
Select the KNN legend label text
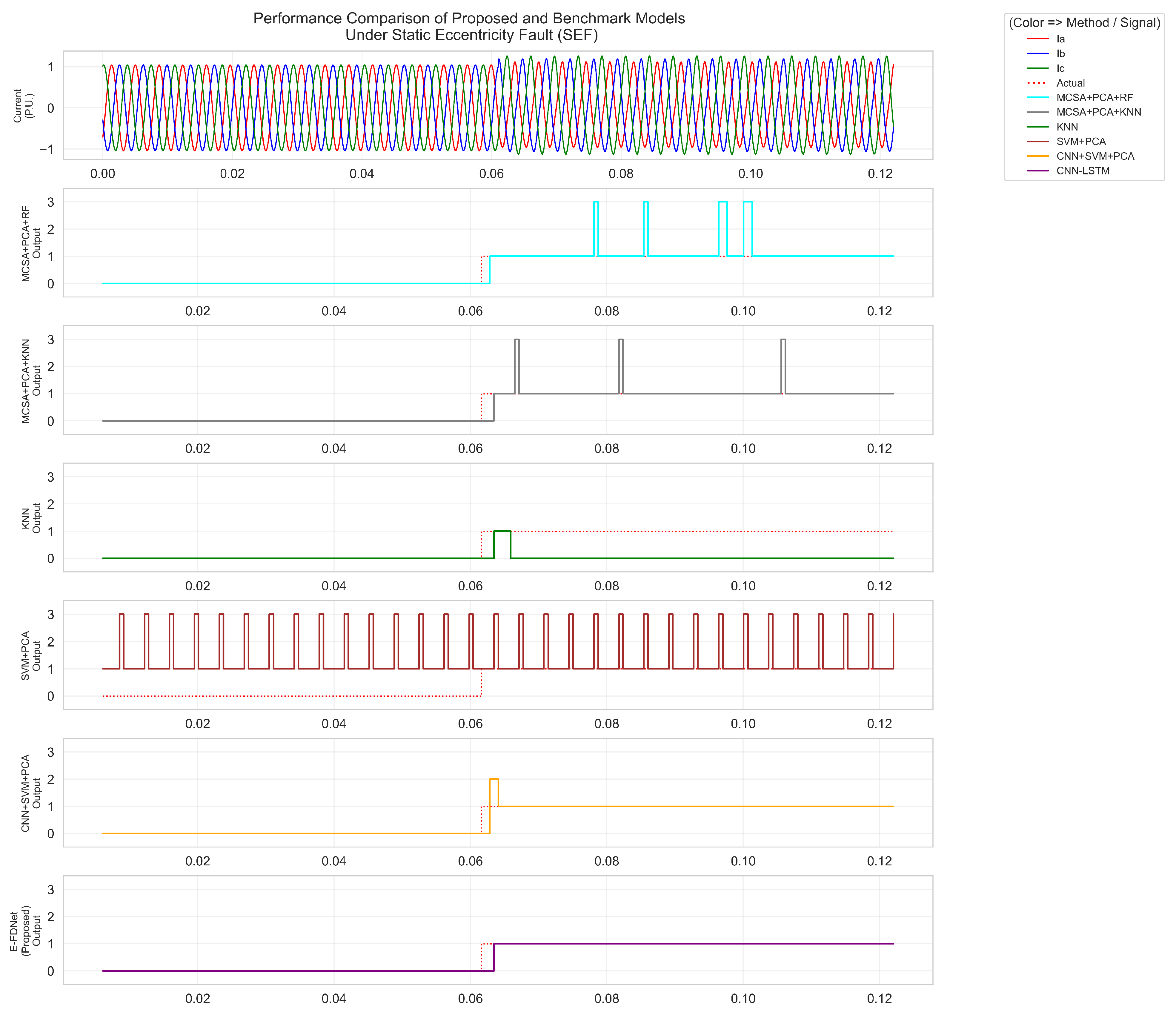tap(1067, 127)
